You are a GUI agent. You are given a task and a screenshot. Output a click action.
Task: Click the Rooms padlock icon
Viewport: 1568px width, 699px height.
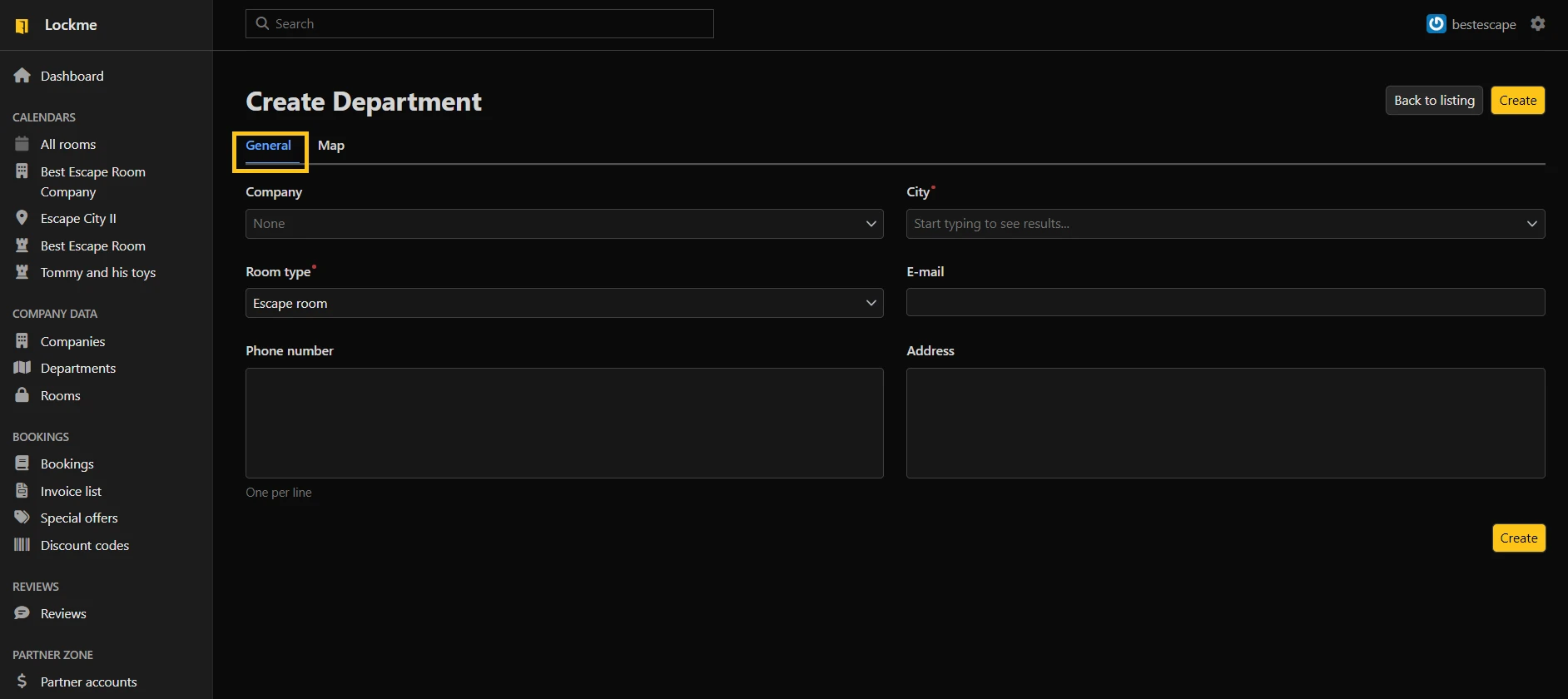tap(22, 395)
